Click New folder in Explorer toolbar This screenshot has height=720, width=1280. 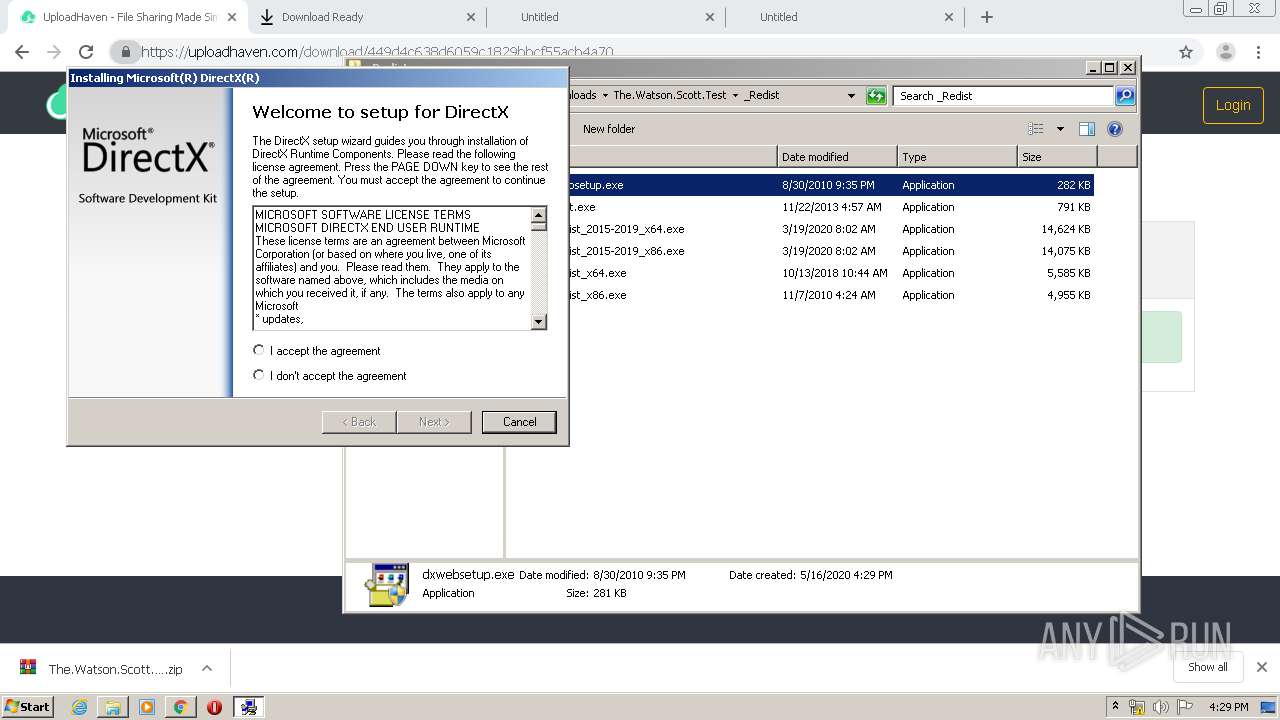(x=609, y=129)
